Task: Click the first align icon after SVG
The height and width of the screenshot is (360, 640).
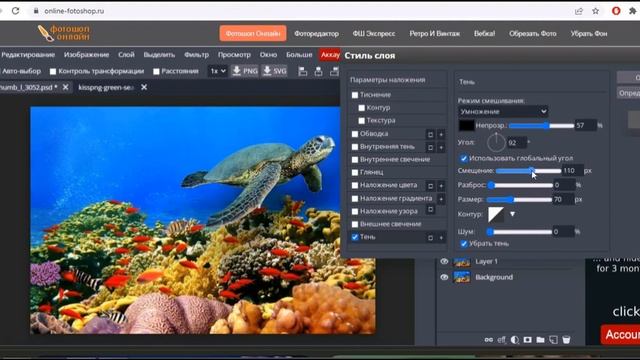Action: point(302,71)
